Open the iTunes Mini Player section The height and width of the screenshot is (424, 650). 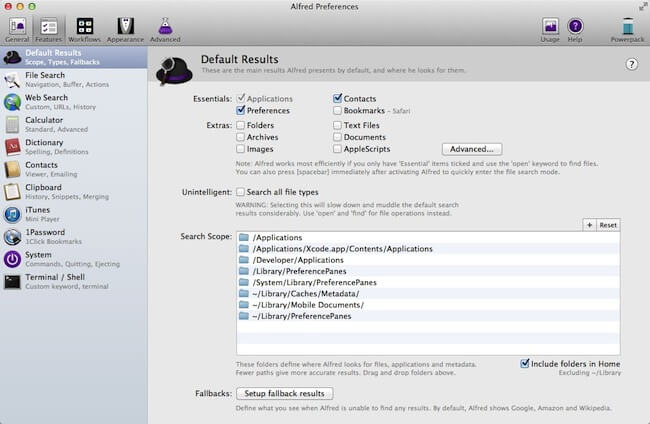[73, 214]
